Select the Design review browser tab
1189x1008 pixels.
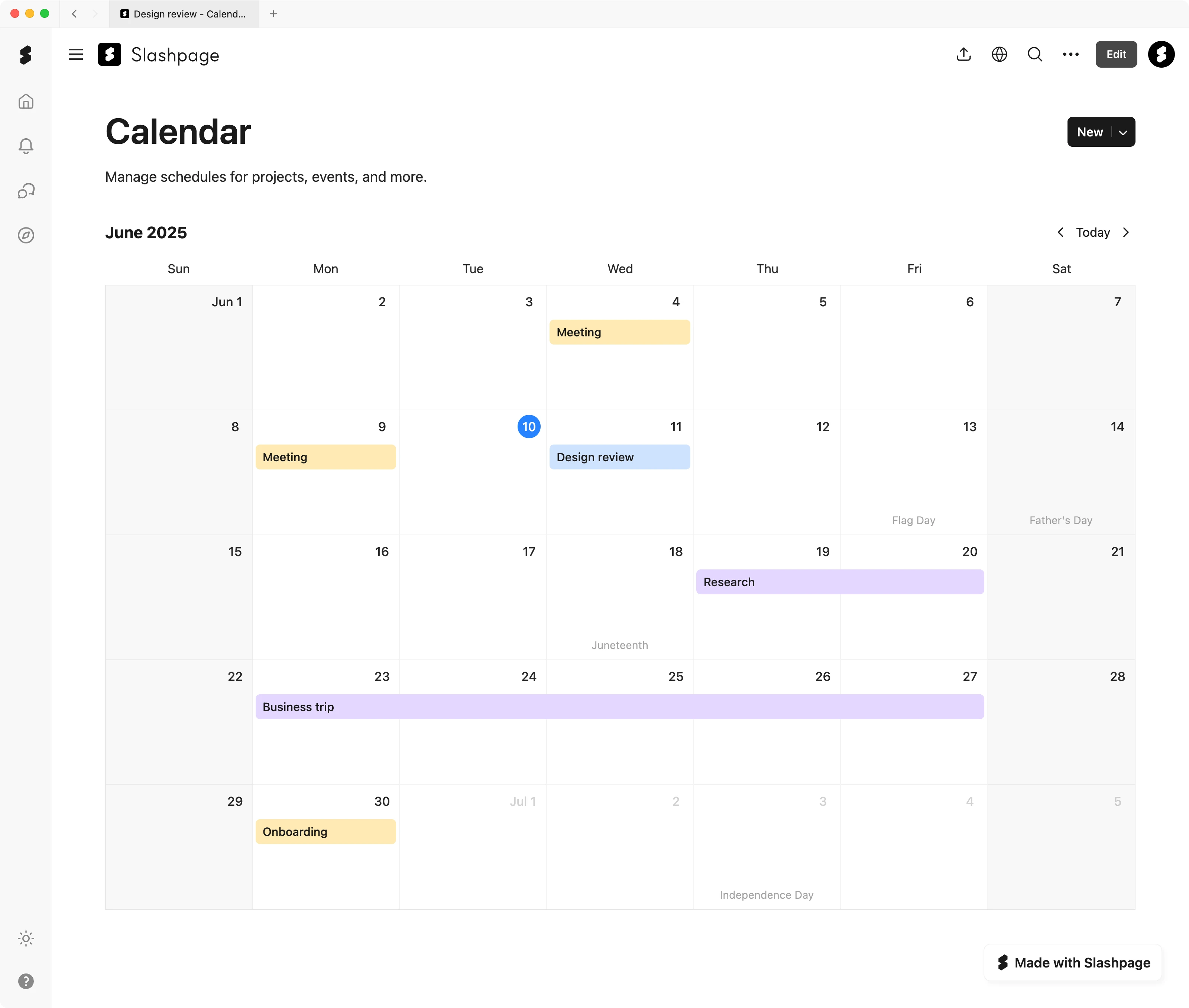[184, 14]
